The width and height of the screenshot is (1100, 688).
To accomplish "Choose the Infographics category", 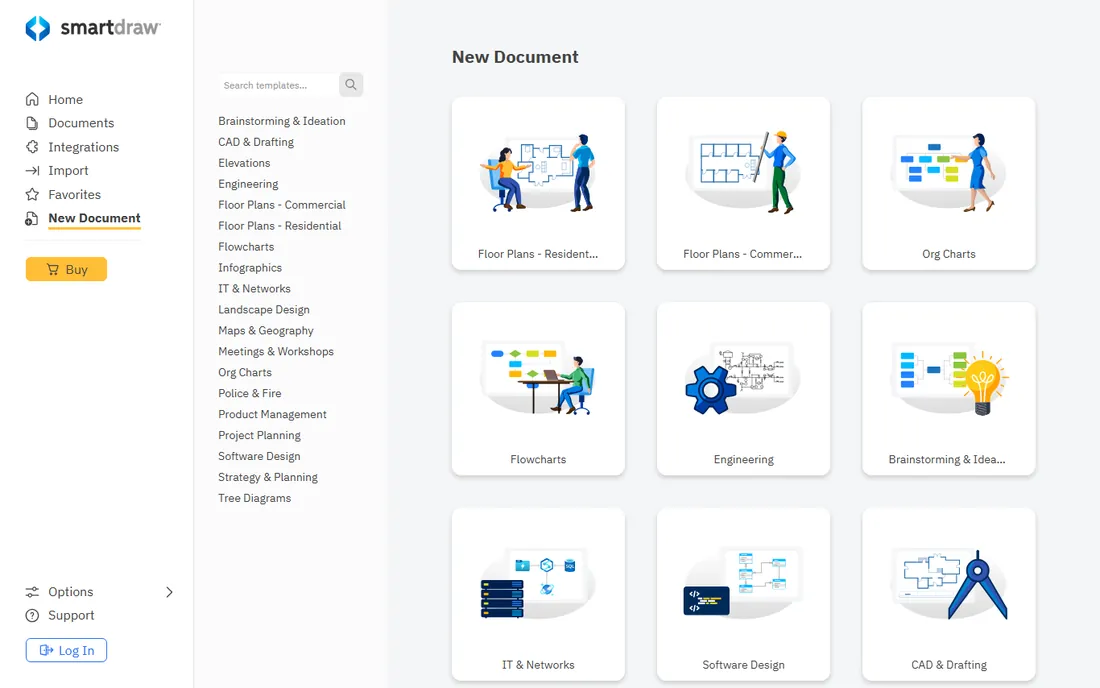I will click(250, 268).
